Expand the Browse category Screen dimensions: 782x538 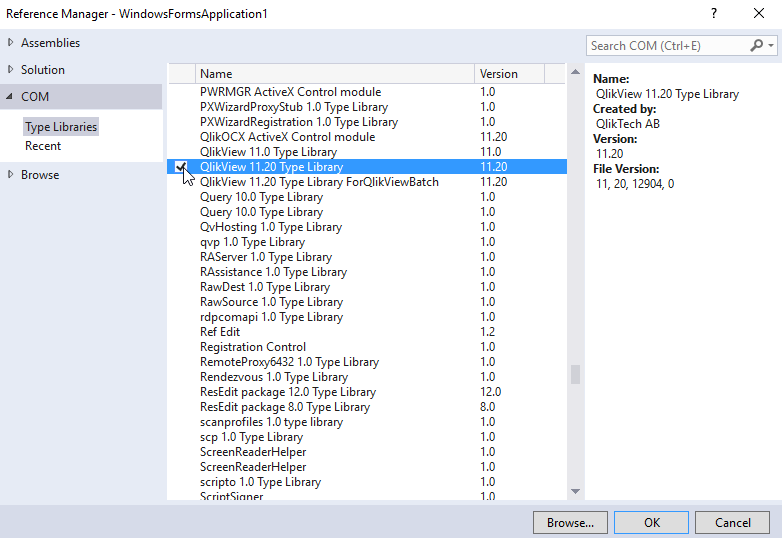click(10, 175)
